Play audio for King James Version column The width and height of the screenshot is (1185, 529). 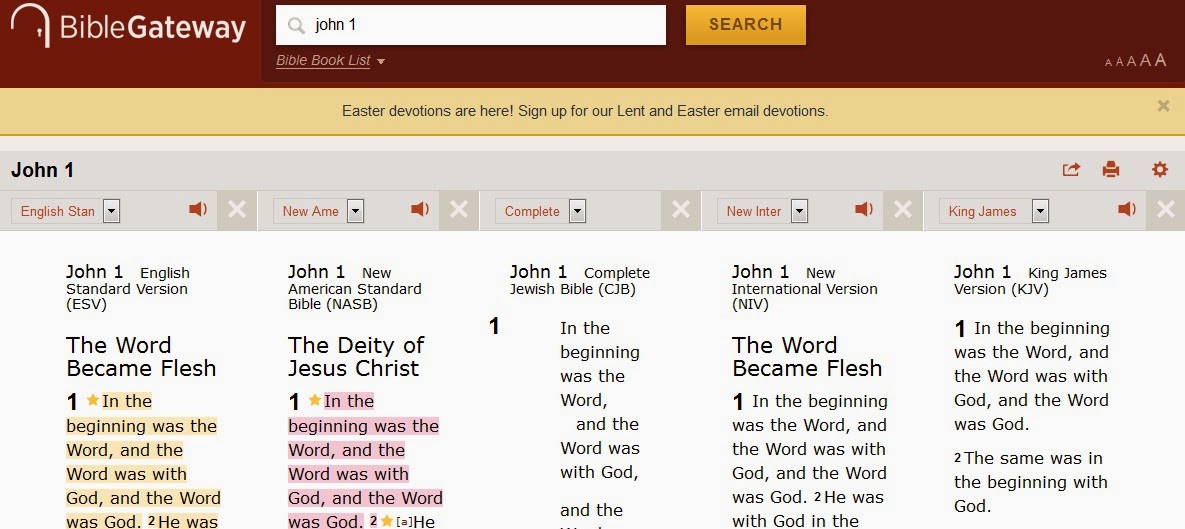(1127, 209)
